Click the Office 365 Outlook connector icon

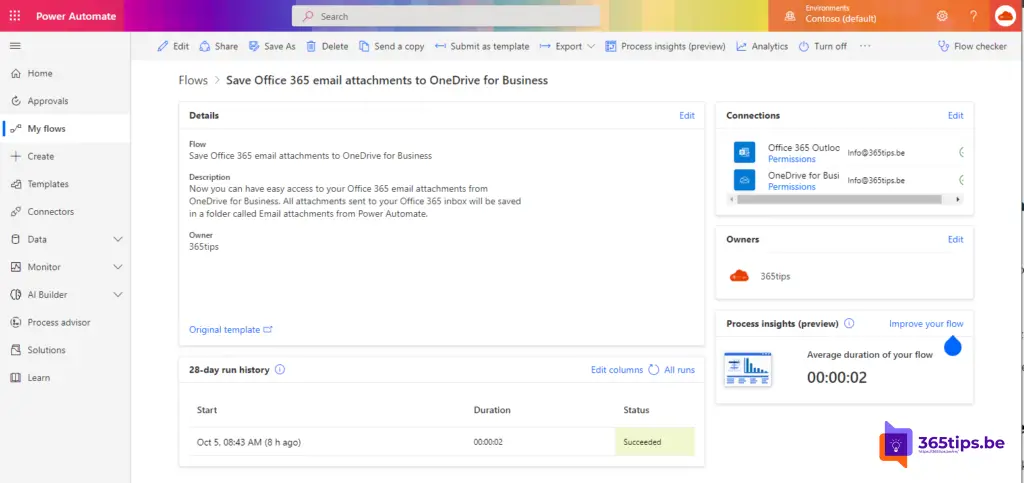tap(744, 152)
